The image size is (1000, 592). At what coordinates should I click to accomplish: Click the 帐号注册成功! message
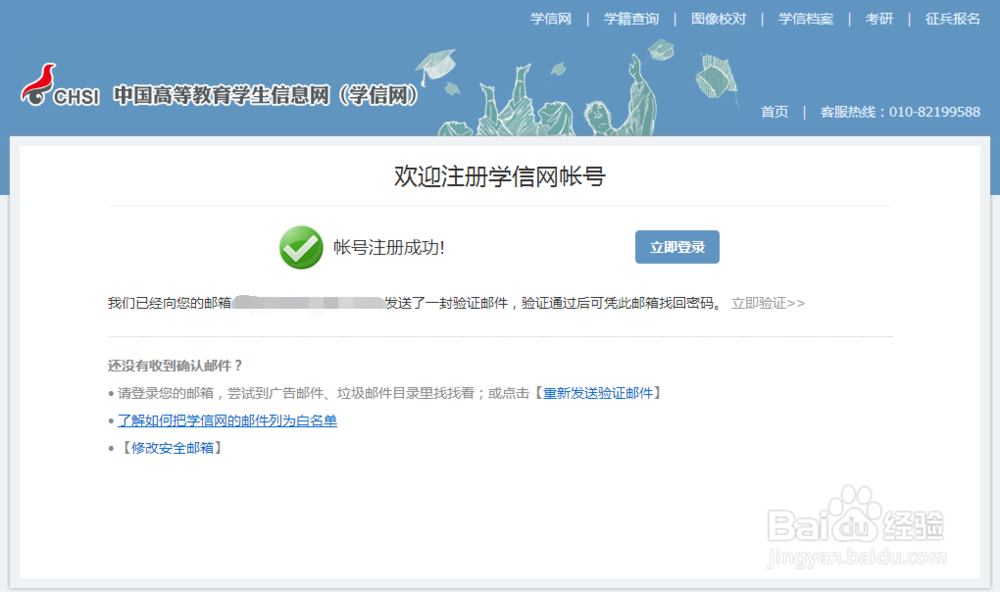point(388,248)
